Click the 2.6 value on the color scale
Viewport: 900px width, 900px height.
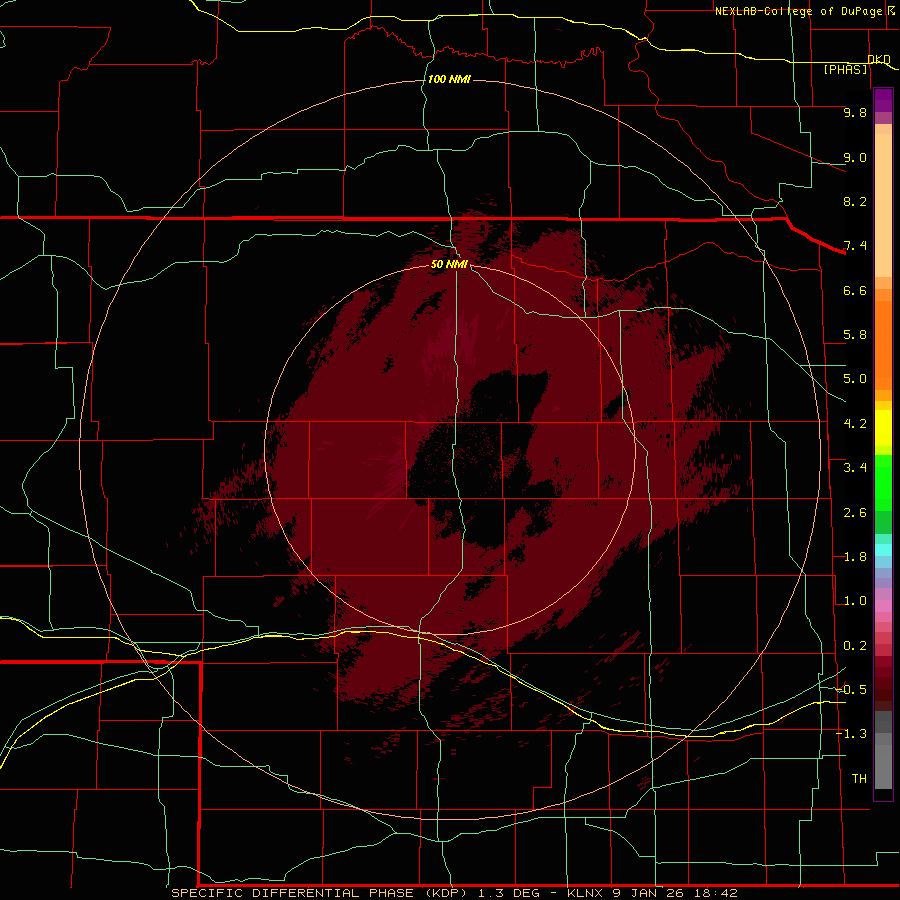[x=855, y=513]
